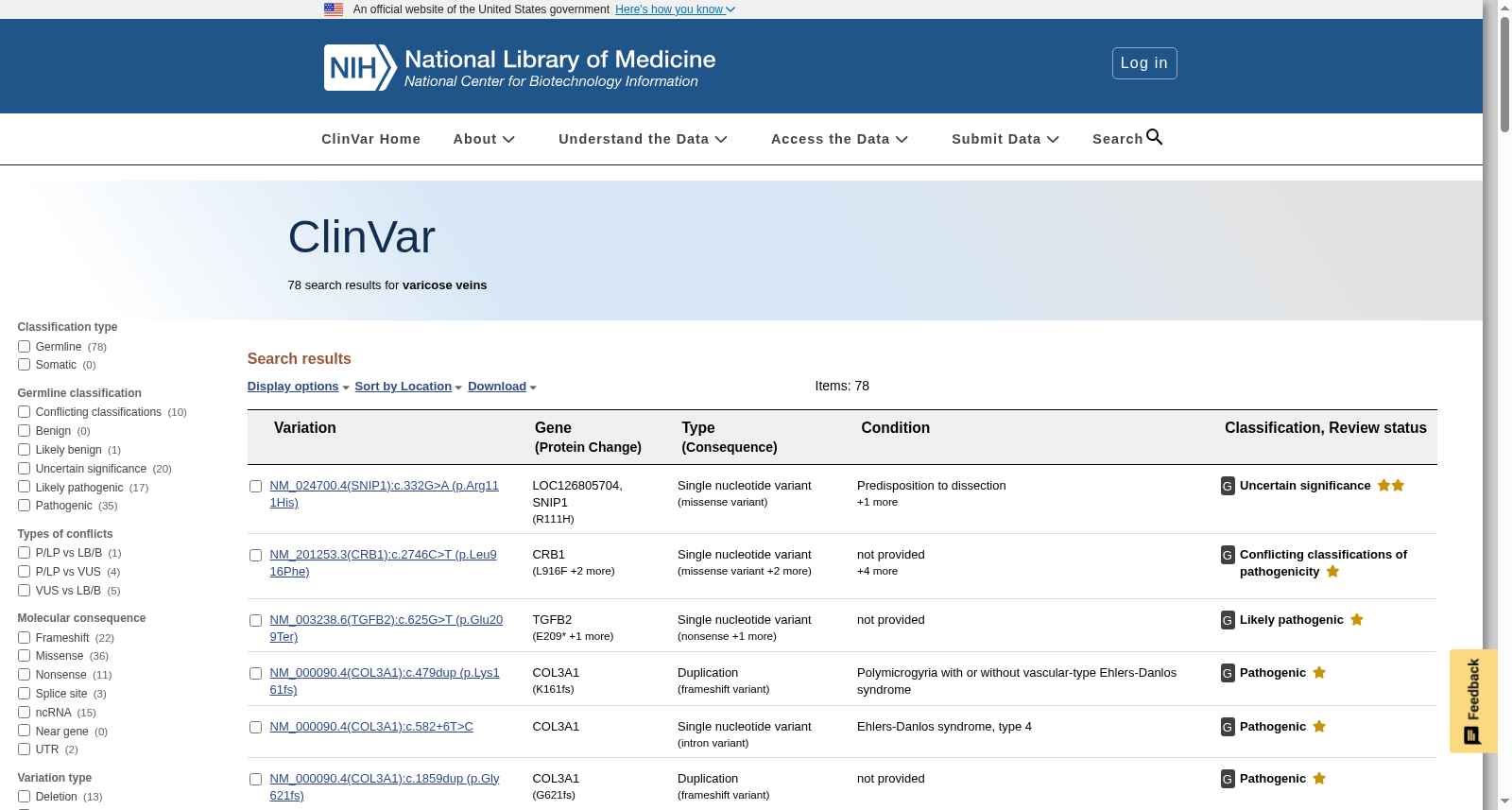Select the Likely pathogenic filter
The width and height of the screenshot is (1512, 810).
click(24, 488)
